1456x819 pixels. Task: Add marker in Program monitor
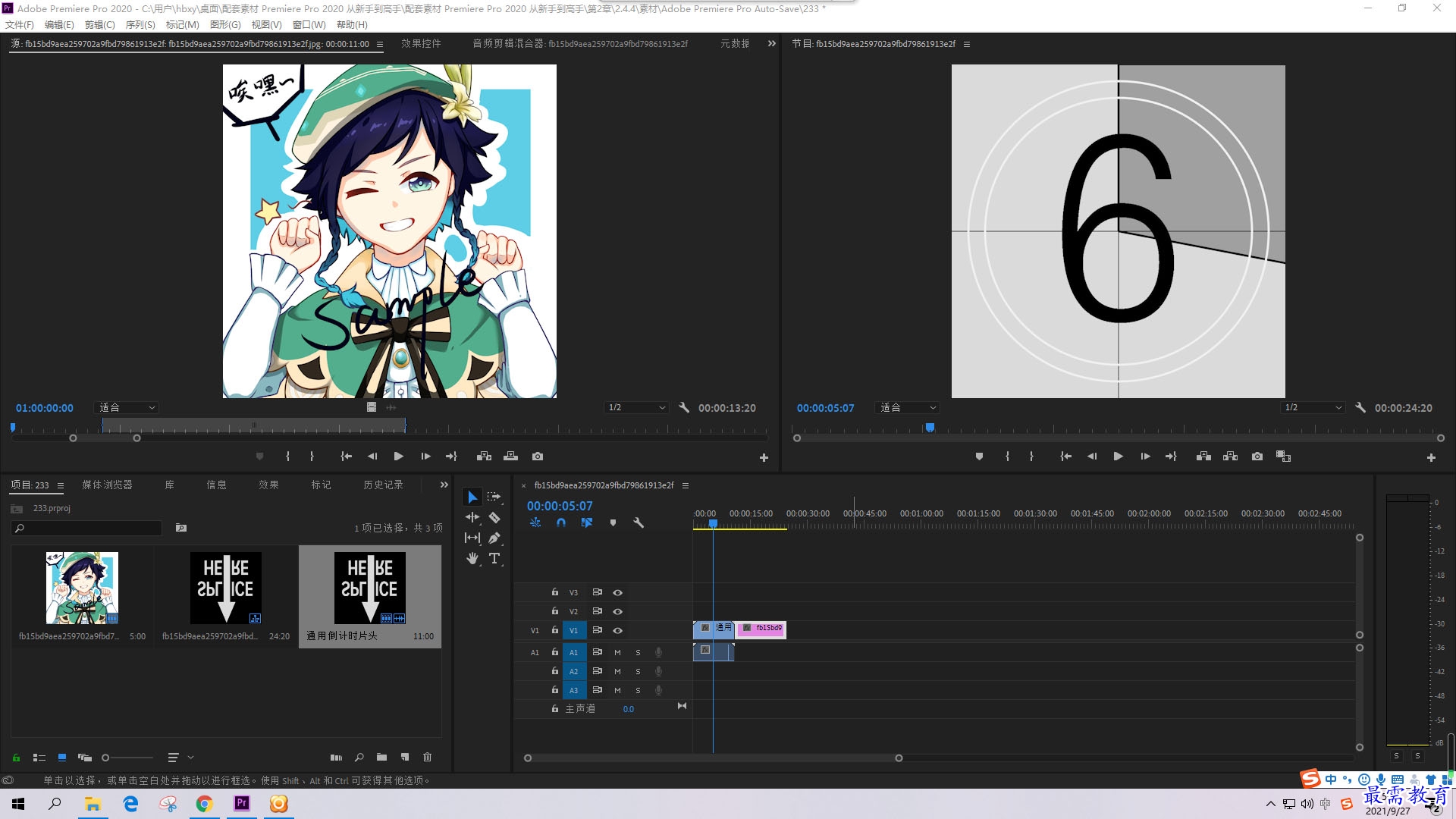click(x=979, y=457)
